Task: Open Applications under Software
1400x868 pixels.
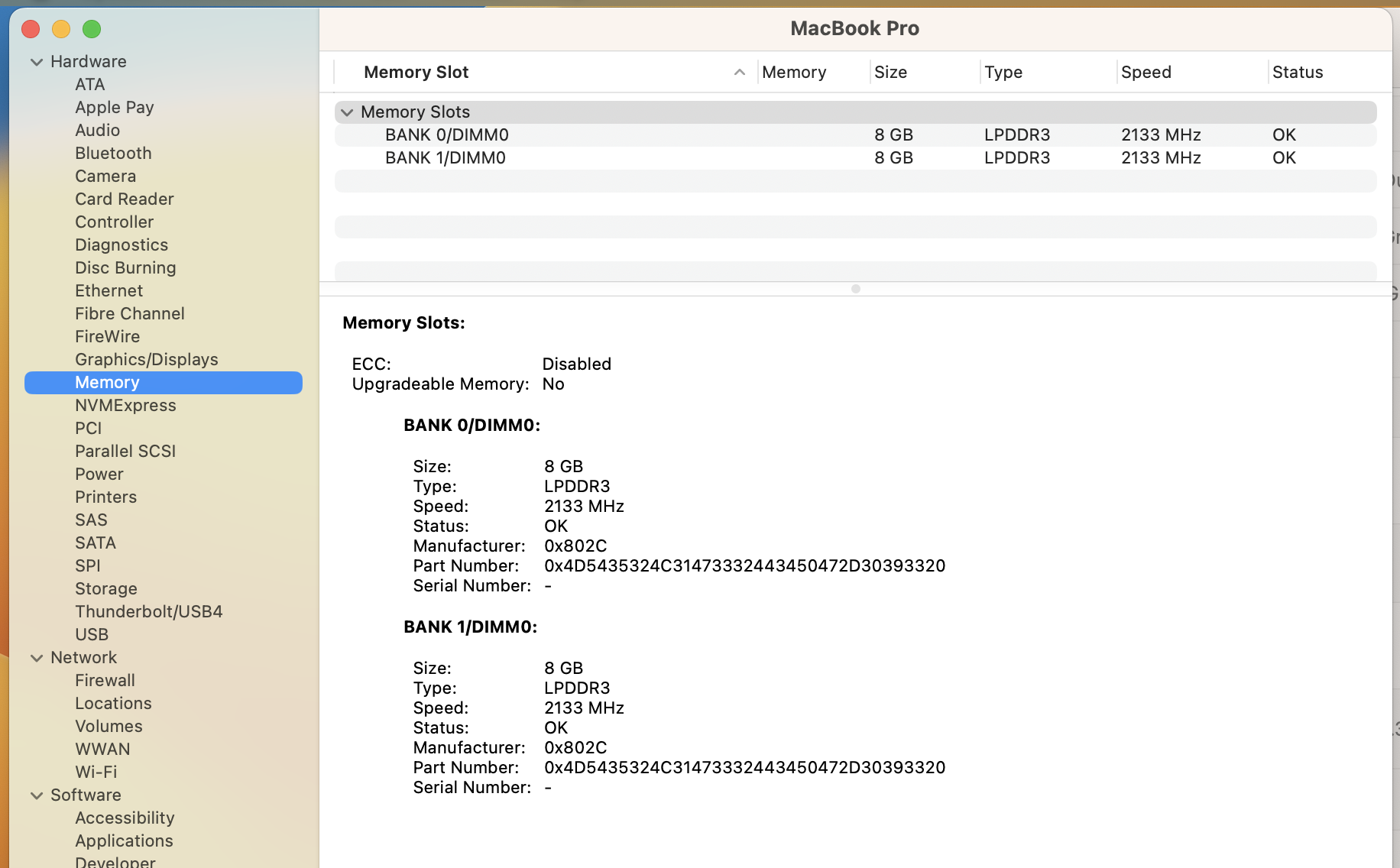Action: pyautogui.click(x=124, y=841)
